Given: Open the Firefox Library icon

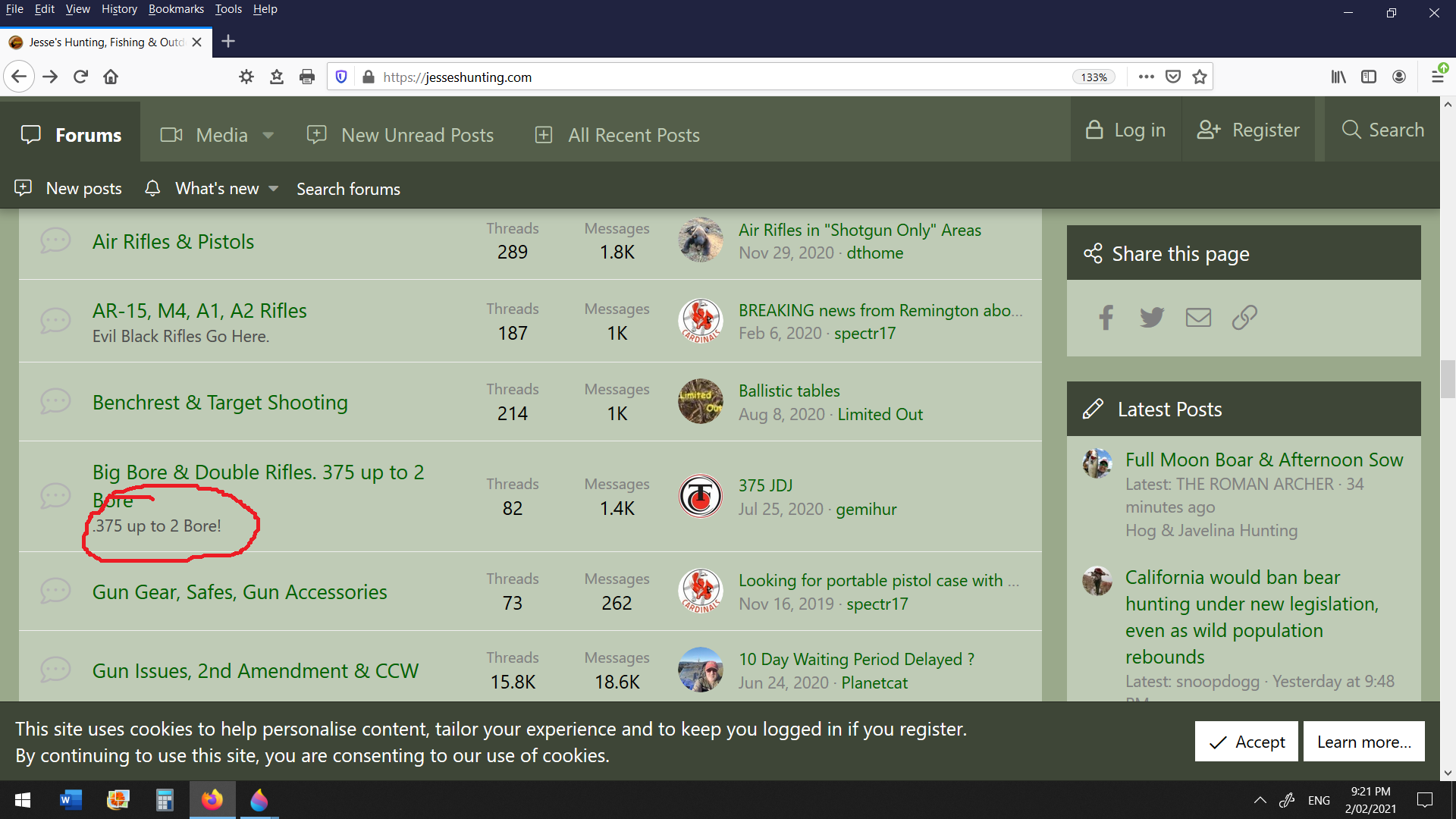Looking at the screenshot, I should [1338, 76].
